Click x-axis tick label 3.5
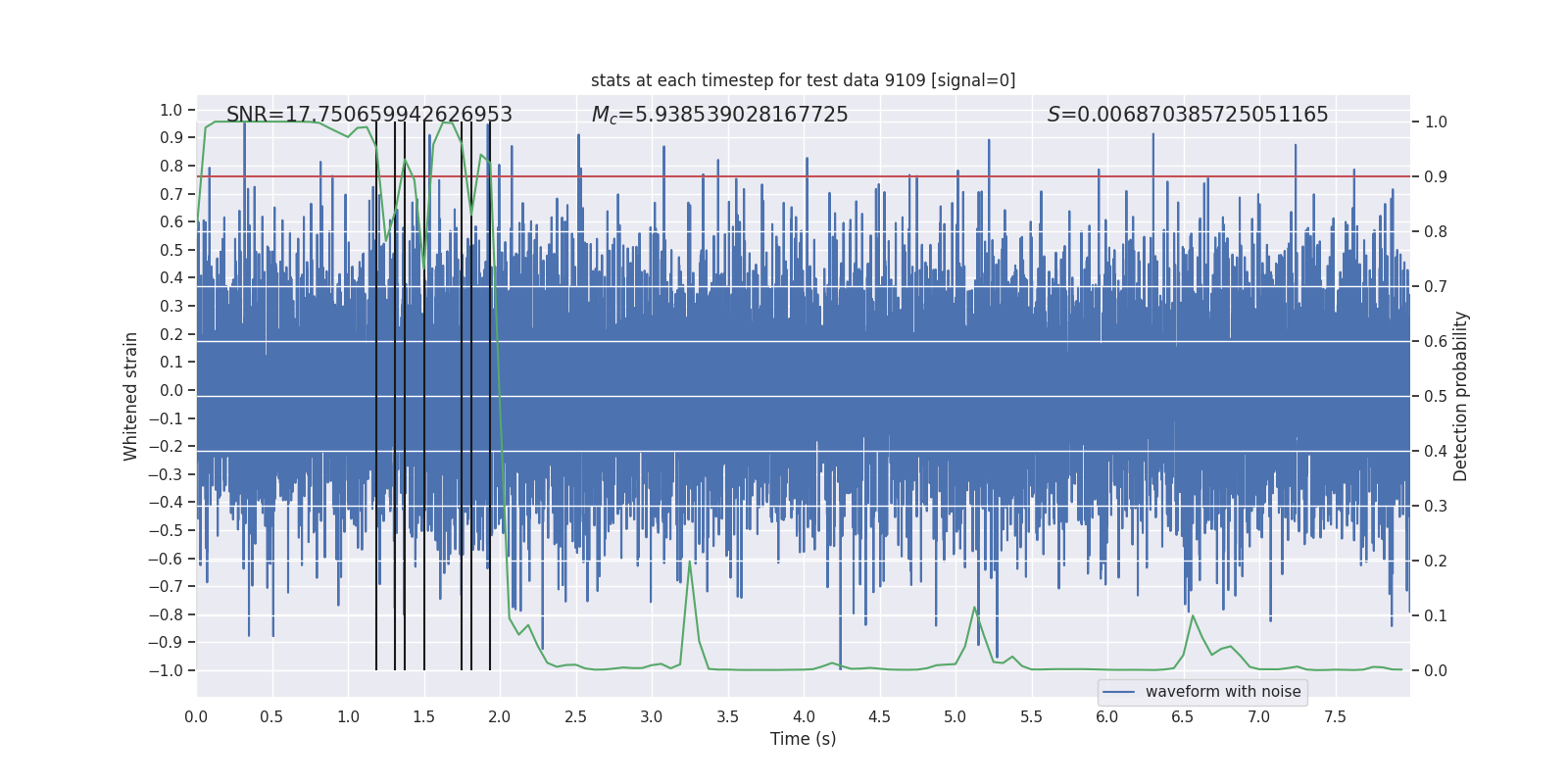The height and width of the screenshot is (784, 1568). [727, 717]
